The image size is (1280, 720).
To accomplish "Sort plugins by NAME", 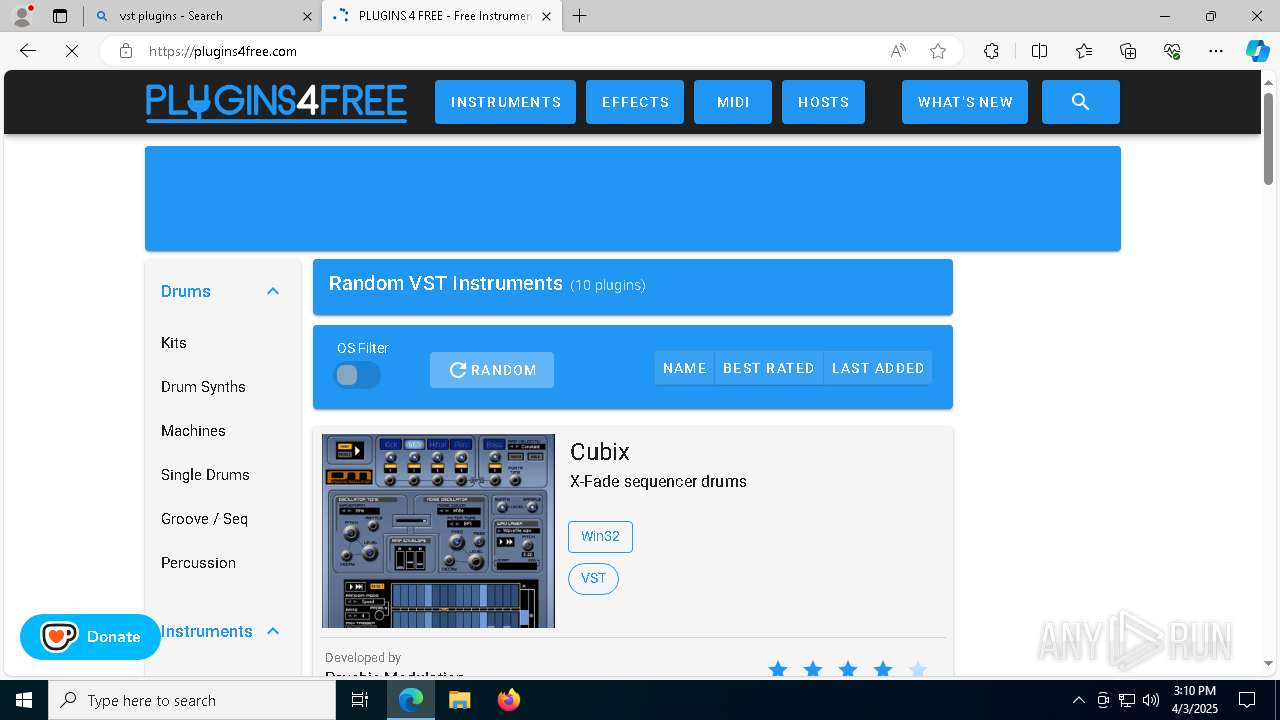I will pos(685,368).
